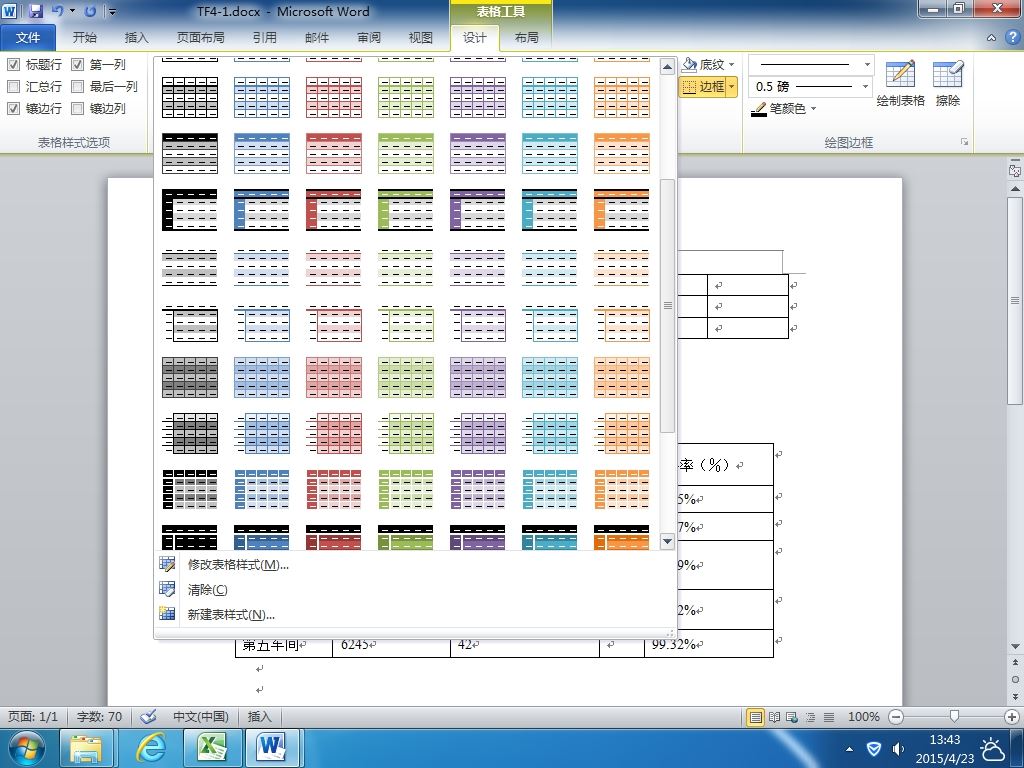Toggle the Header Row (标题行) checkbox
Image resolution: width=1024 pixels, height=768 pixels.
[x=14, y=65]
